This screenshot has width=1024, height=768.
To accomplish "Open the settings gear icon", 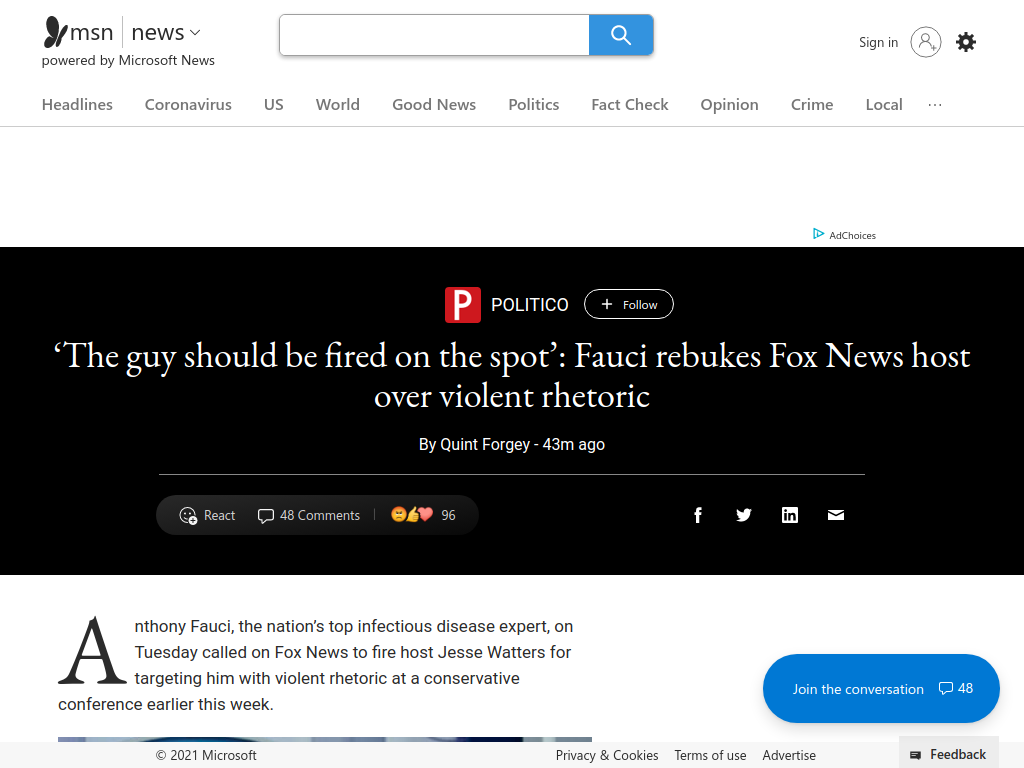I will click(966, 42).
